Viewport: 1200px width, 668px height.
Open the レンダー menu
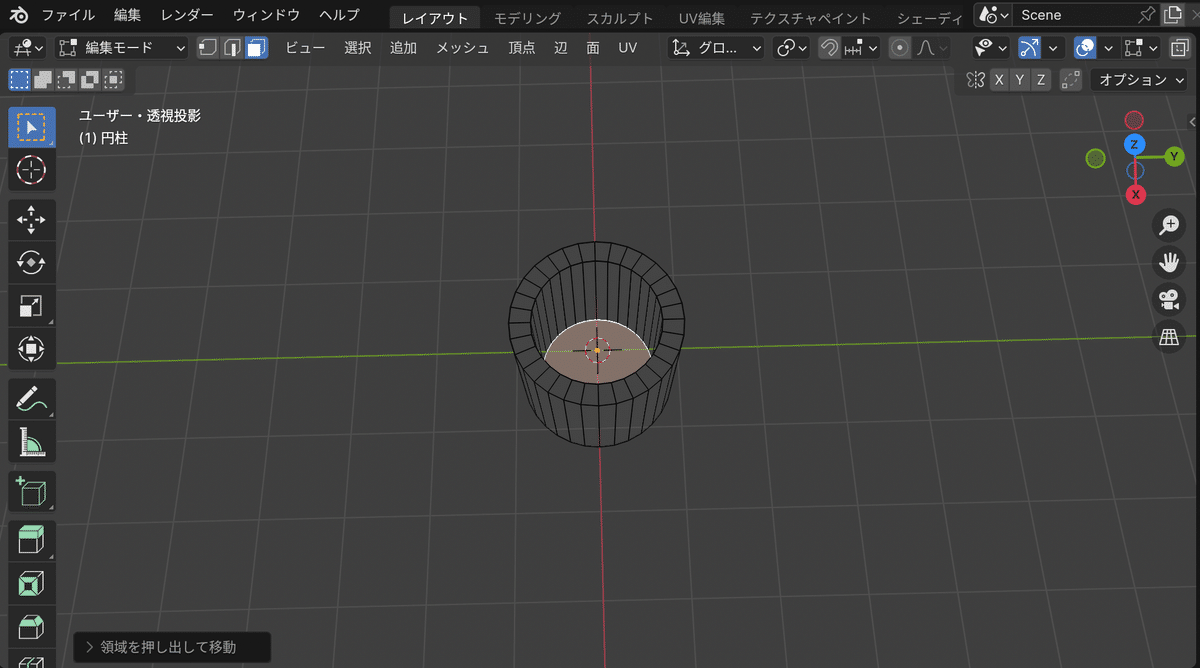point(187,15)
